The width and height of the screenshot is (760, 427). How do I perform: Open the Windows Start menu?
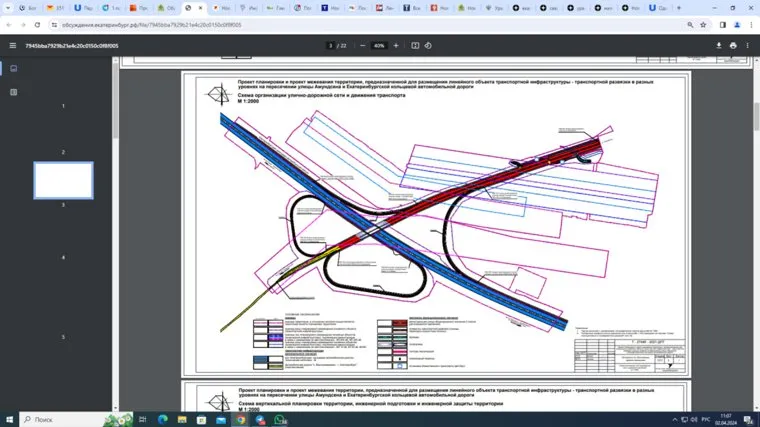[9, 419]
